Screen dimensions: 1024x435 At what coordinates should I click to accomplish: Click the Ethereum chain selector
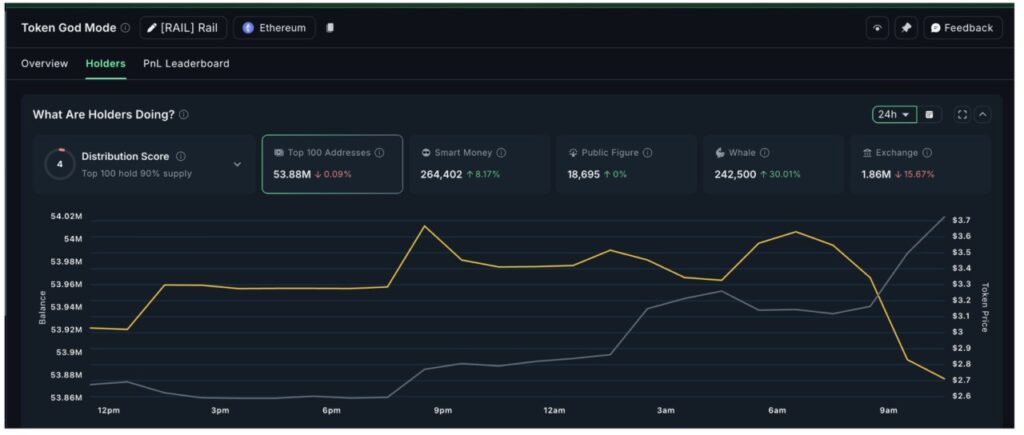274,28
